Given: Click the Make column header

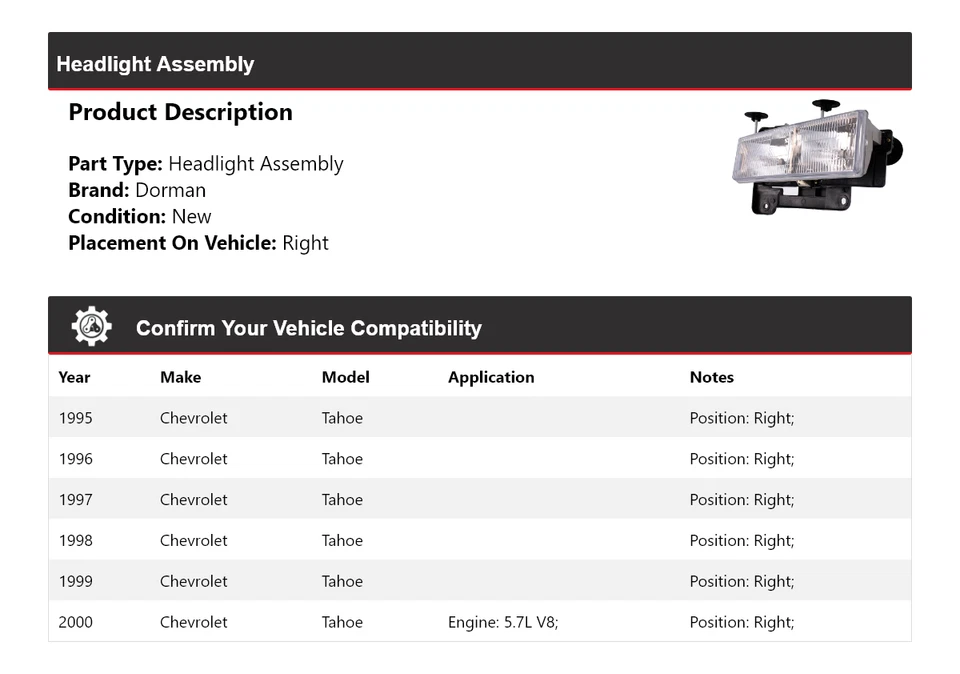Looking at the screenshot, I should tap(180, 377).
